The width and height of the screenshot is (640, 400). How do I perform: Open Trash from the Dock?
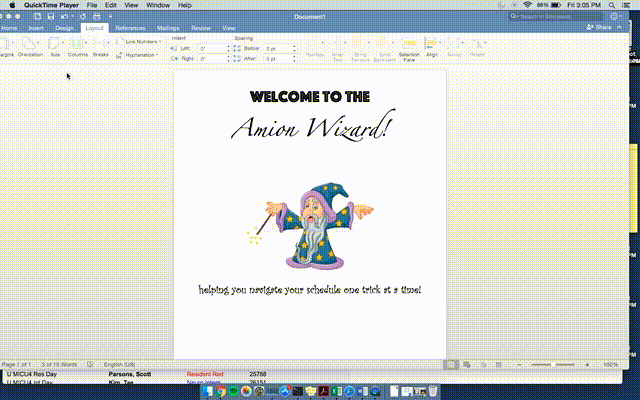click(433, 391)
